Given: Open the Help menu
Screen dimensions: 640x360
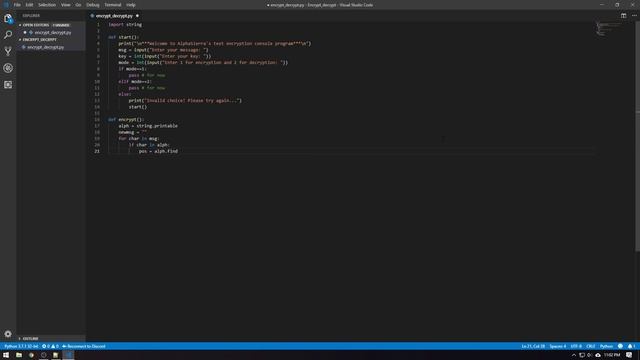Looking at the screenshot, I should click(131, 5).
